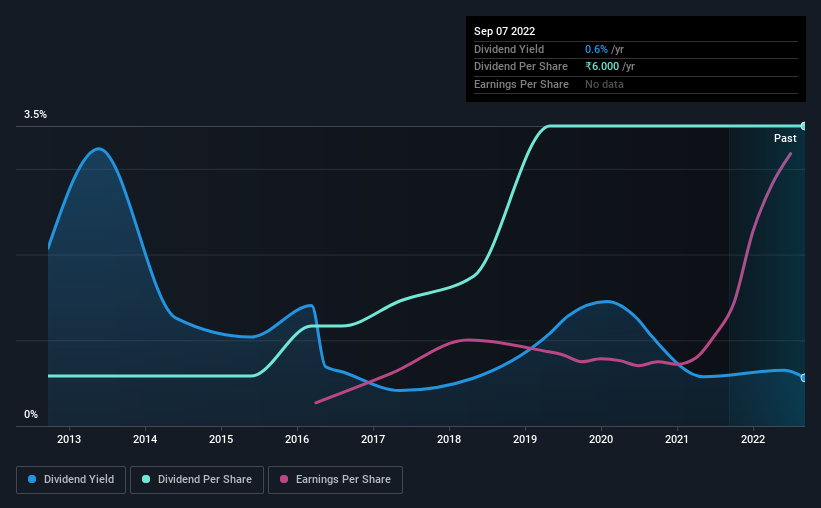
Task: Select the 2020 x-axis label
Action: [x=601, y=439]
